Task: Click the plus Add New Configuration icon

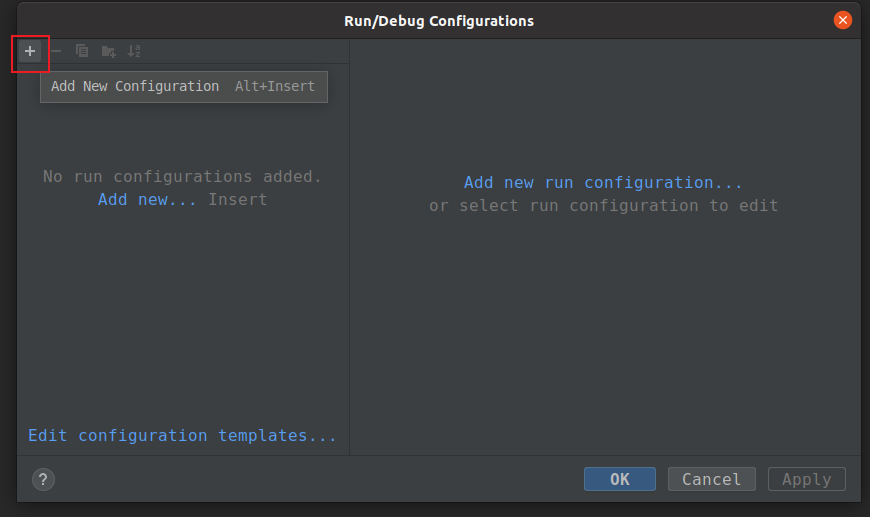Action: (x=30, y=52)
